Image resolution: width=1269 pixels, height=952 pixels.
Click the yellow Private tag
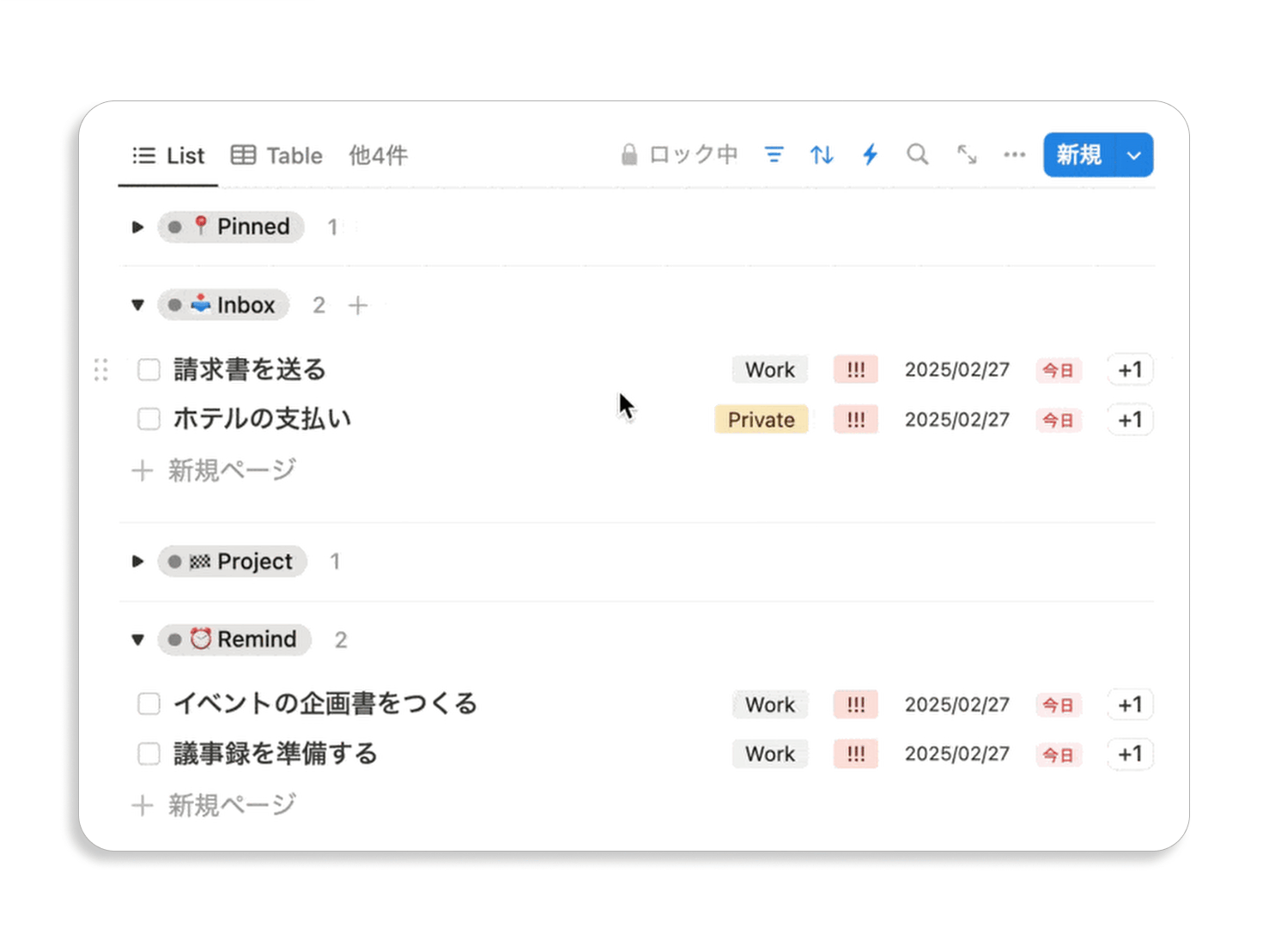tap(761, 420)
